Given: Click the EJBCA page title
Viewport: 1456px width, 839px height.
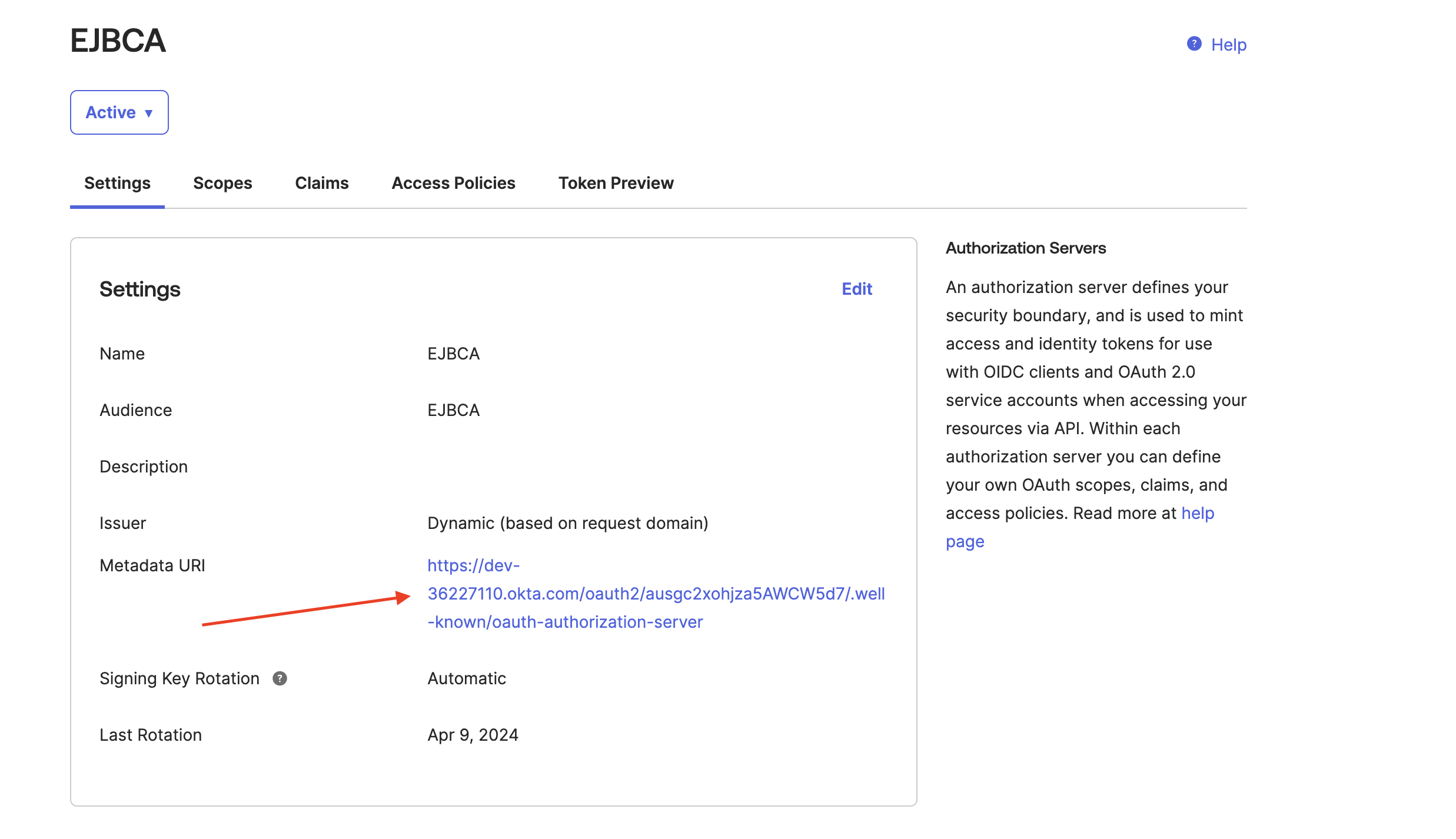Looking at the screenshot, I should 118,41.
